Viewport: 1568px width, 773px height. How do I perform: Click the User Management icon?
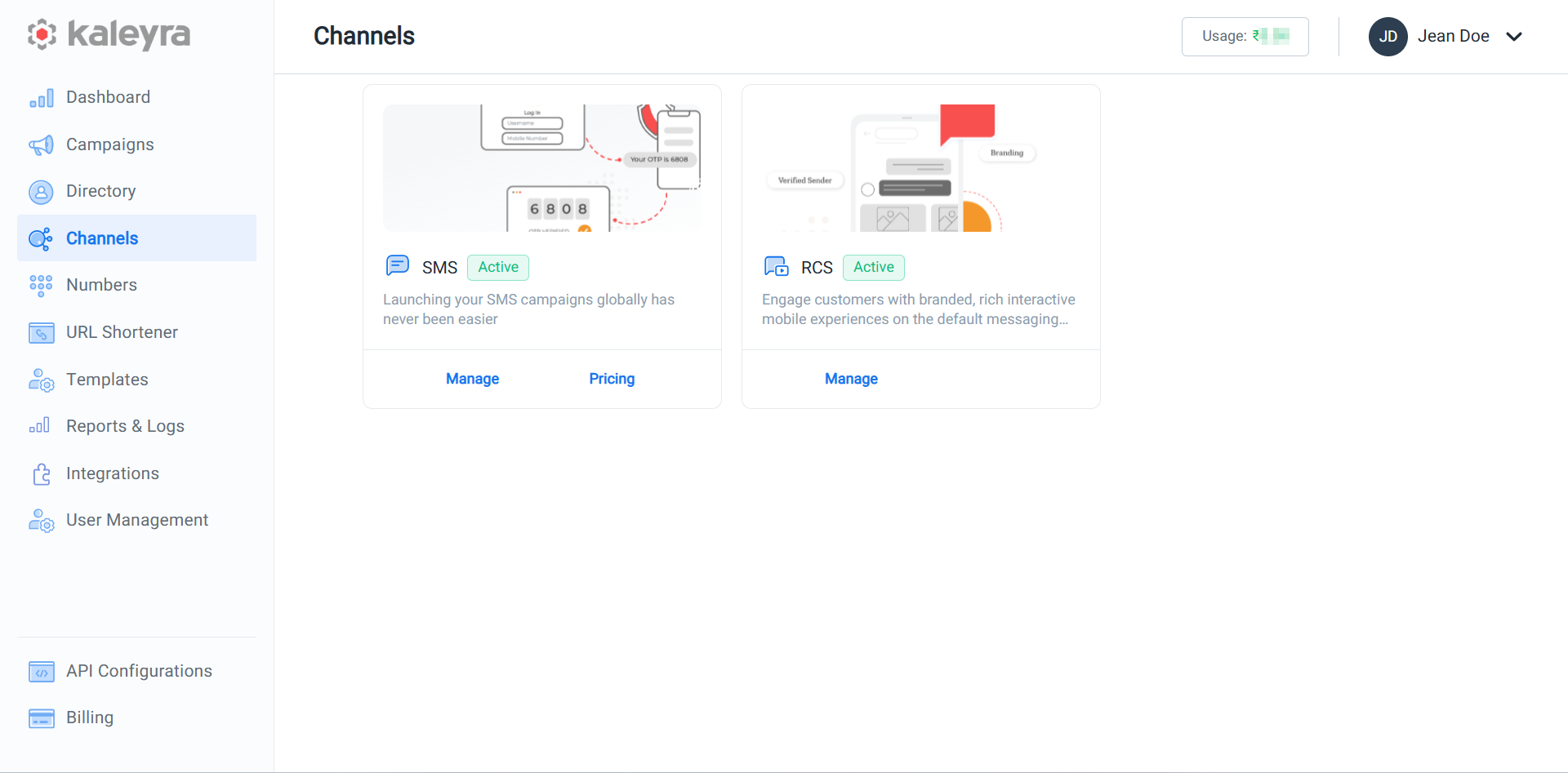42,521
